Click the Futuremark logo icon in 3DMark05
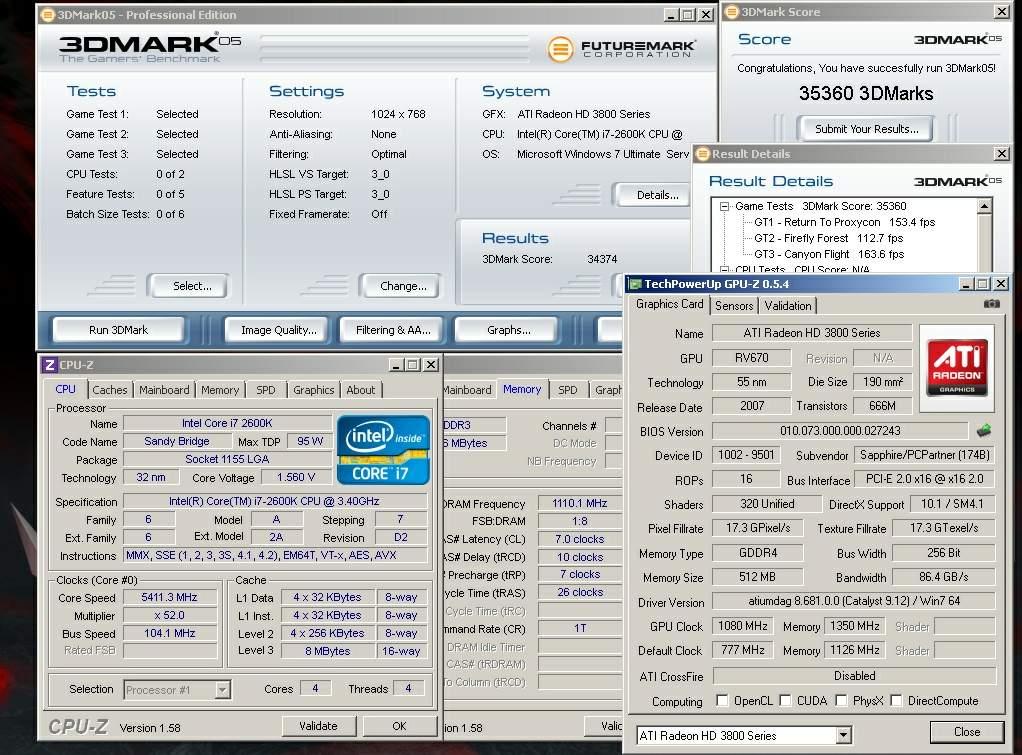Screen dimensions: 1022x755 tap(560, 49)
